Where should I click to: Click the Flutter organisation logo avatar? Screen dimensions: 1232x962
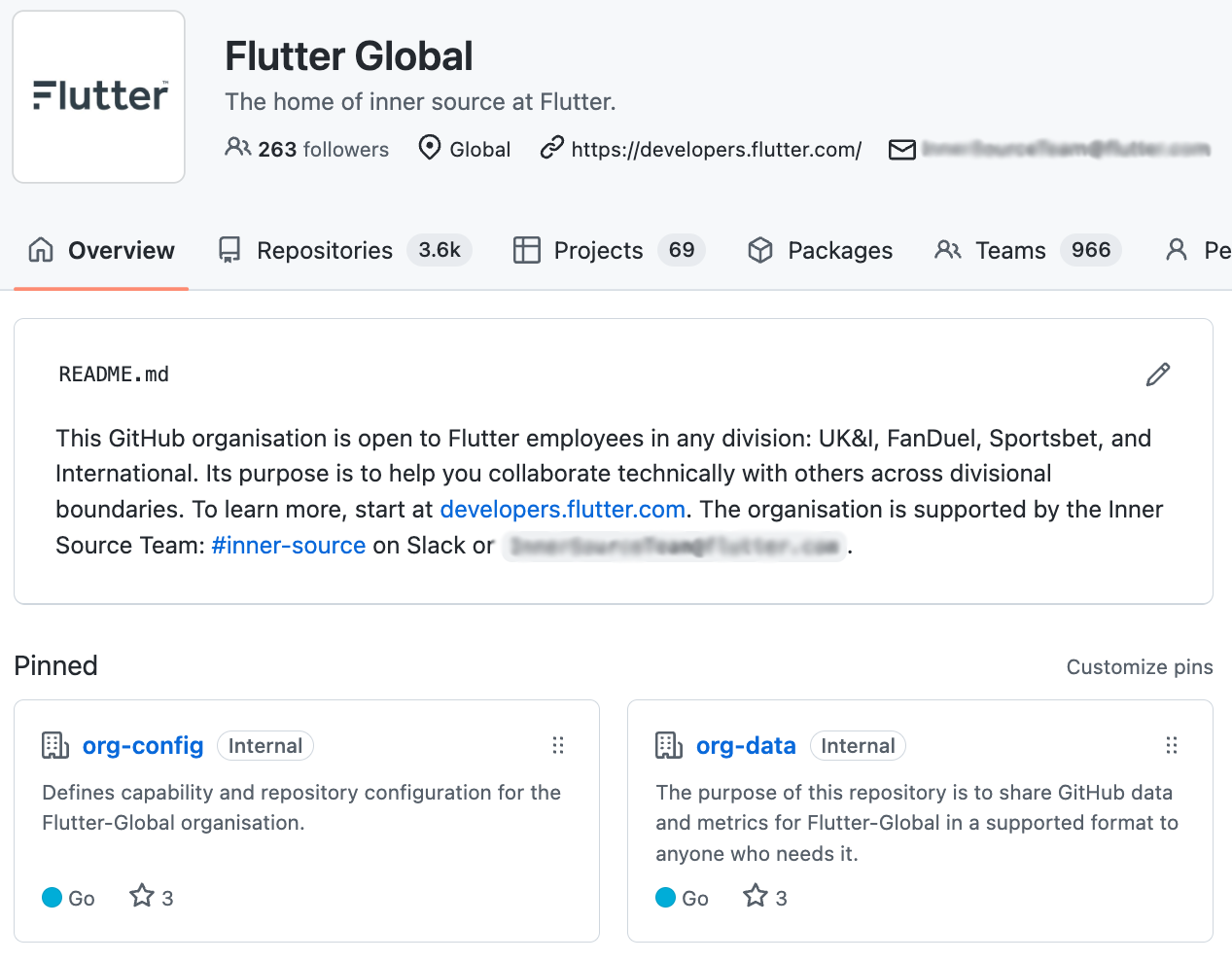98,96
